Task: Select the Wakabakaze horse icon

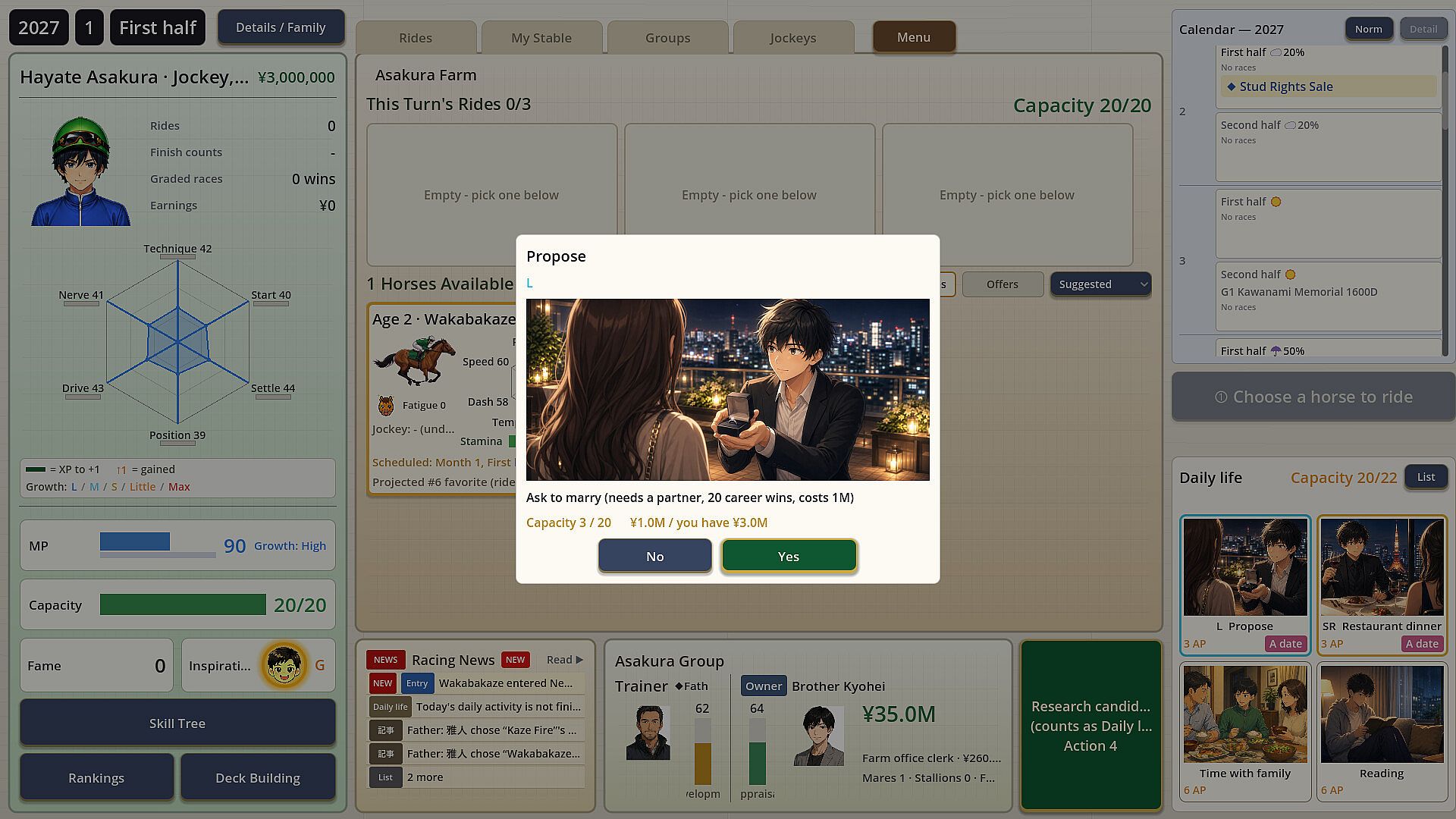Action: click(414, 360)
